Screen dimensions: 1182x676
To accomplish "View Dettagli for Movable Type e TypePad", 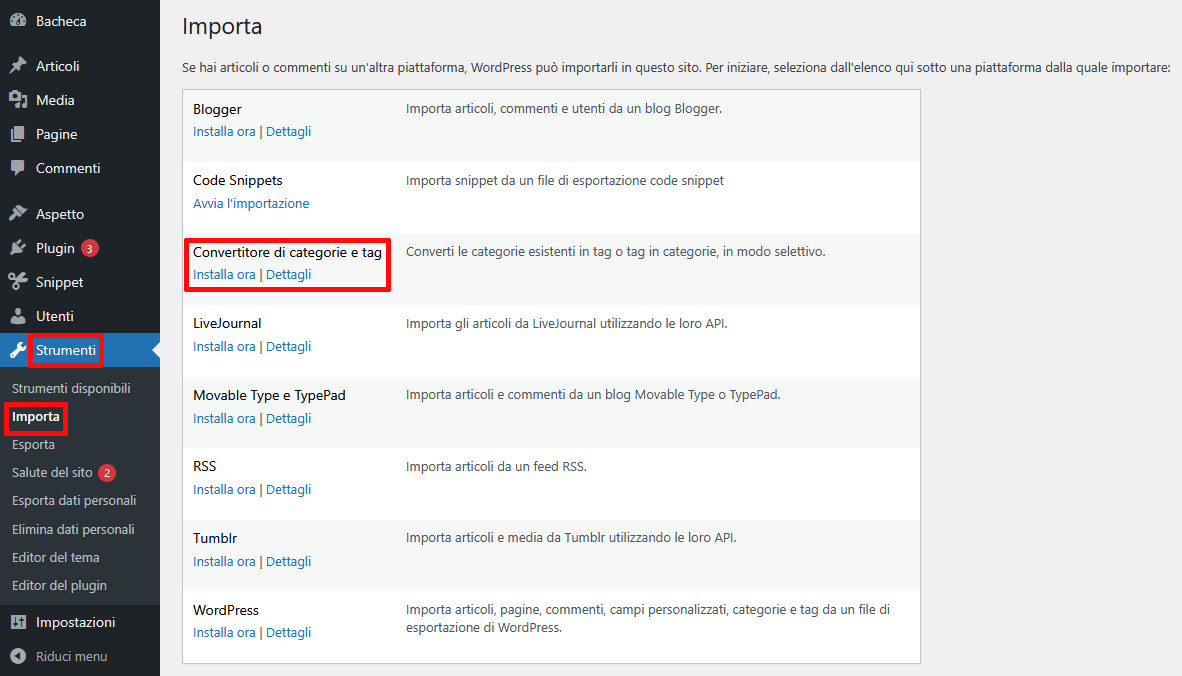I will [289, 418].
